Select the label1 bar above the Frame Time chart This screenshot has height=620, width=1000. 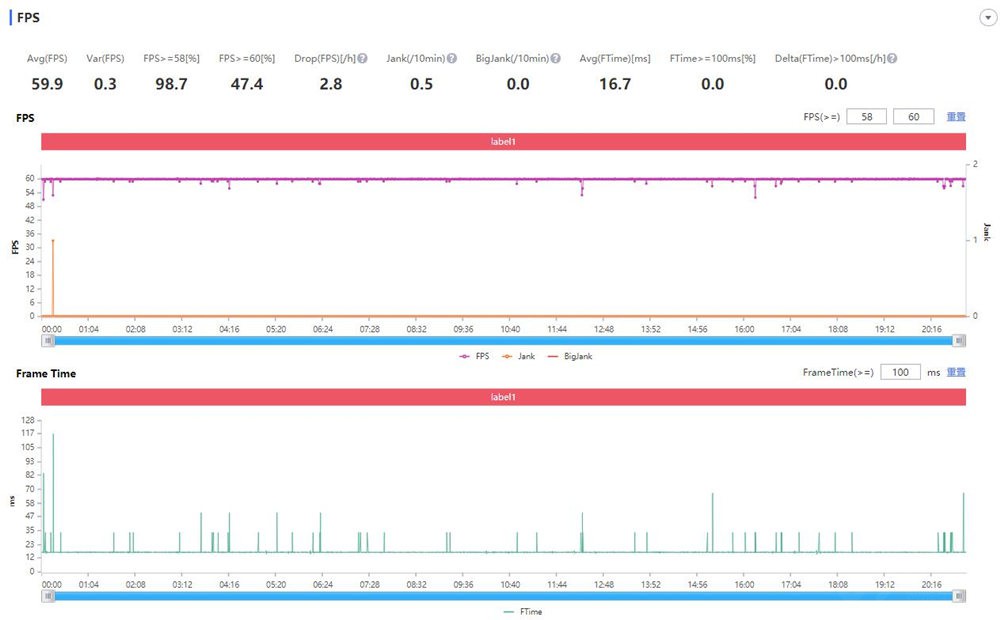coord(503,397)
